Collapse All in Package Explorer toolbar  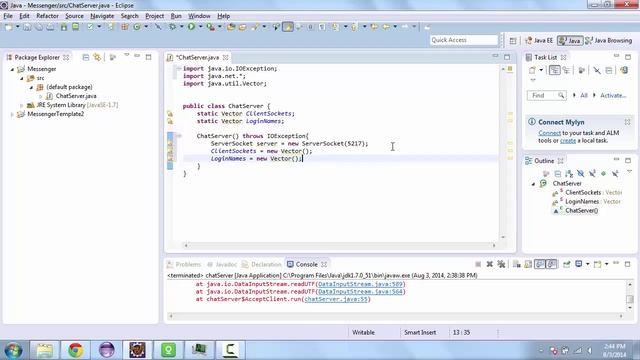(x=86, y=58)
